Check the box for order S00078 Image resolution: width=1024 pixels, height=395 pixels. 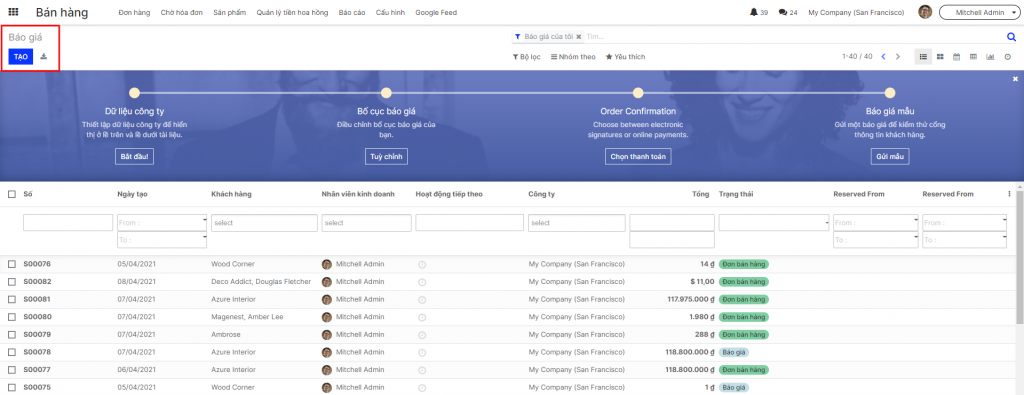12,353
